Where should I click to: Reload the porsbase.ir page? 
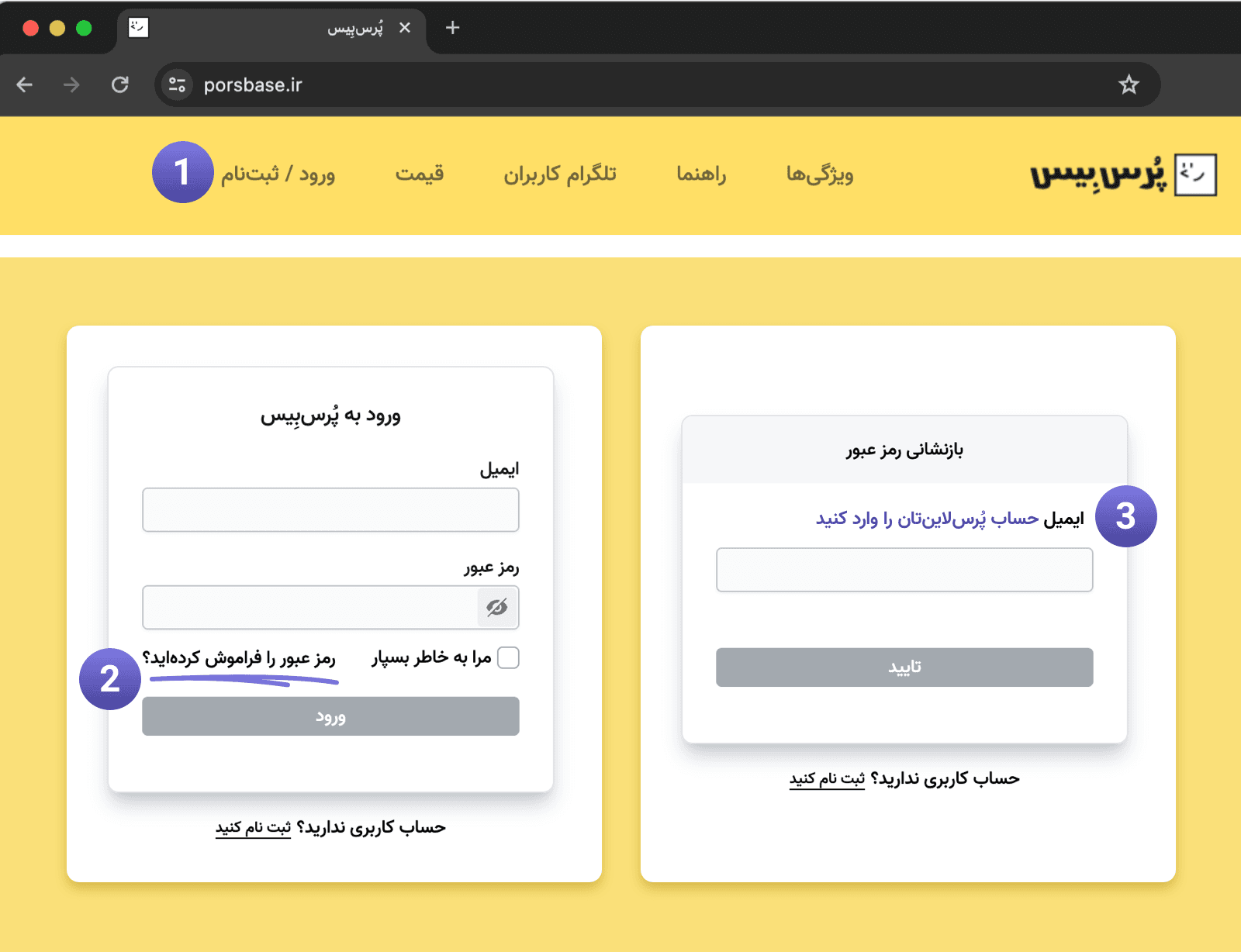[119, 85]
